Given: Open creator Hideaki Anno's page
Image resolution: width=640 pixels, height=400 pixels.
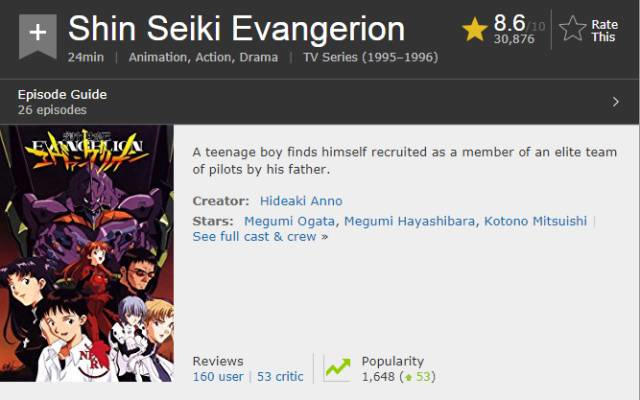Looking at the screenshot, I should tap(301, 201).
